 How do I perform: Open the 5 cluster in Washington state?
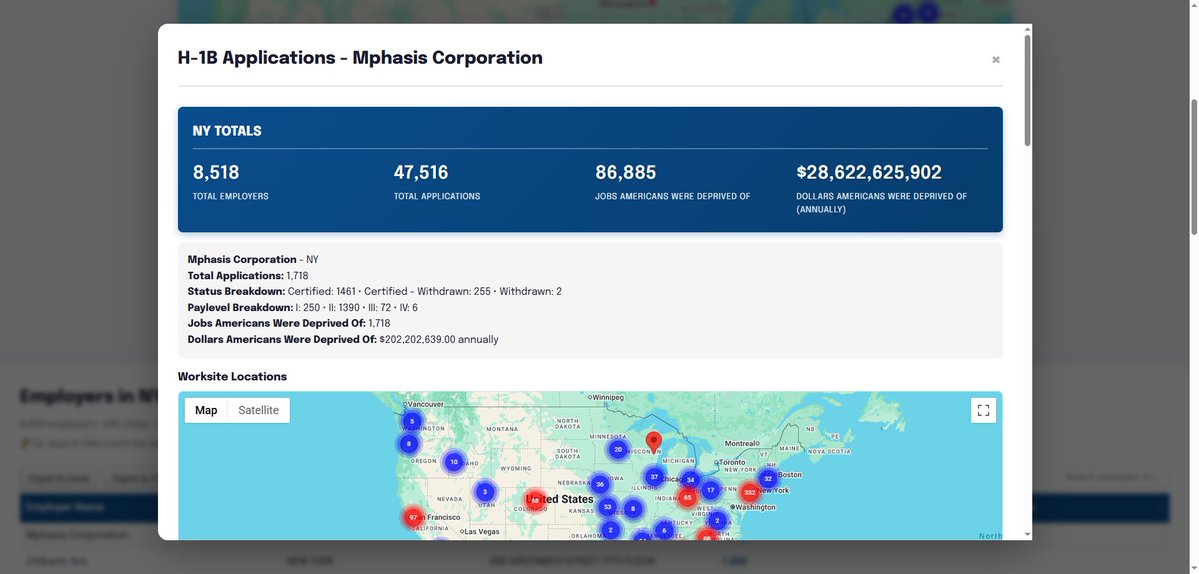point(412,421)
